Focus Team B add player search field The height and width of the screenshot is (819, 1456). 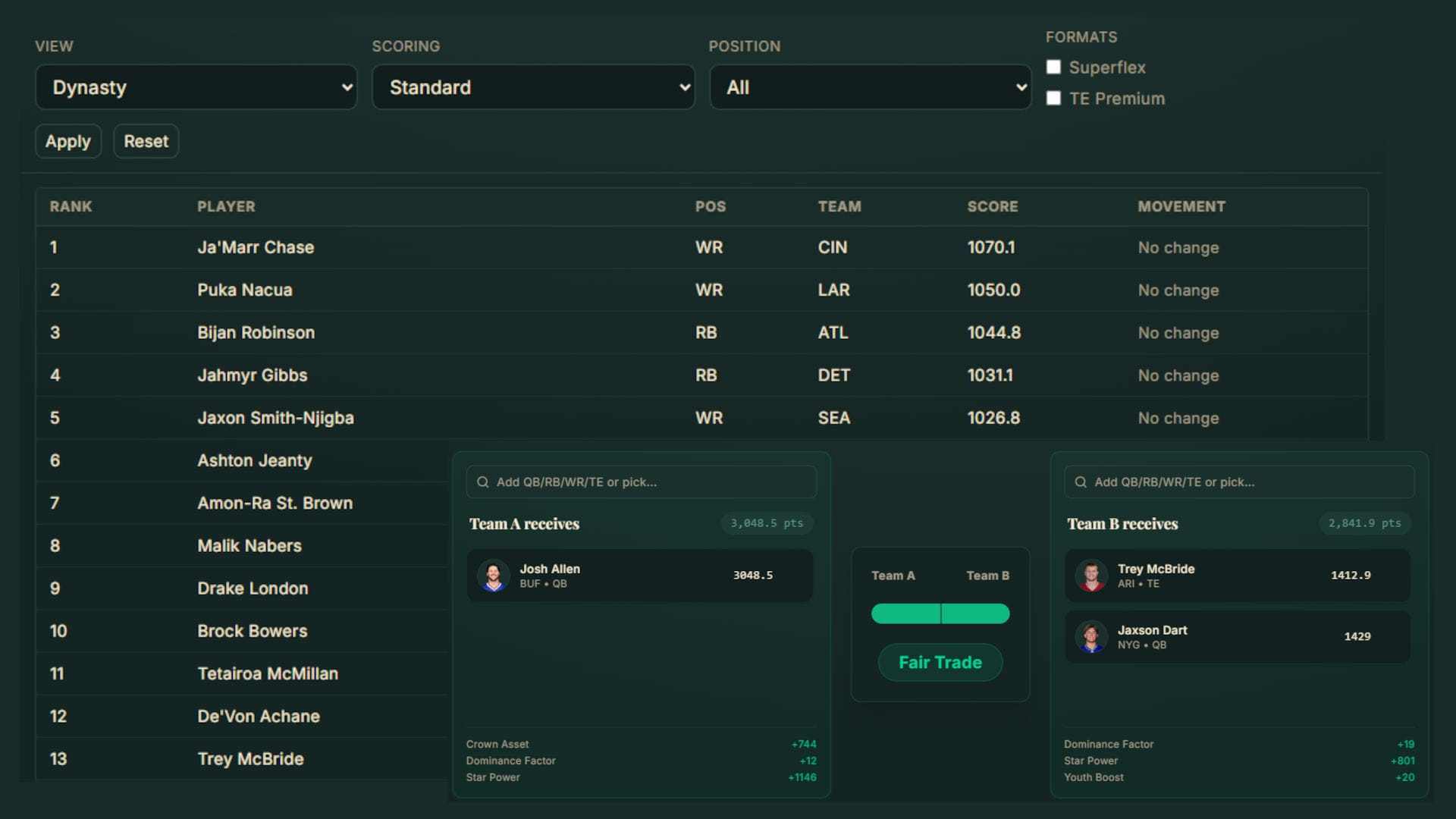click(1239, 482)
